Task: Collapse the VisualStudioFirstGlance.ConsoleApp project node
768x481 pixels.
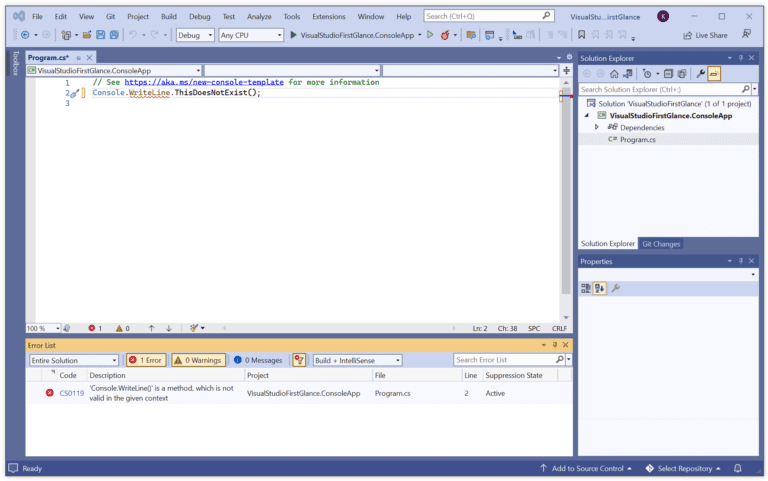Action: pos(587,116)
